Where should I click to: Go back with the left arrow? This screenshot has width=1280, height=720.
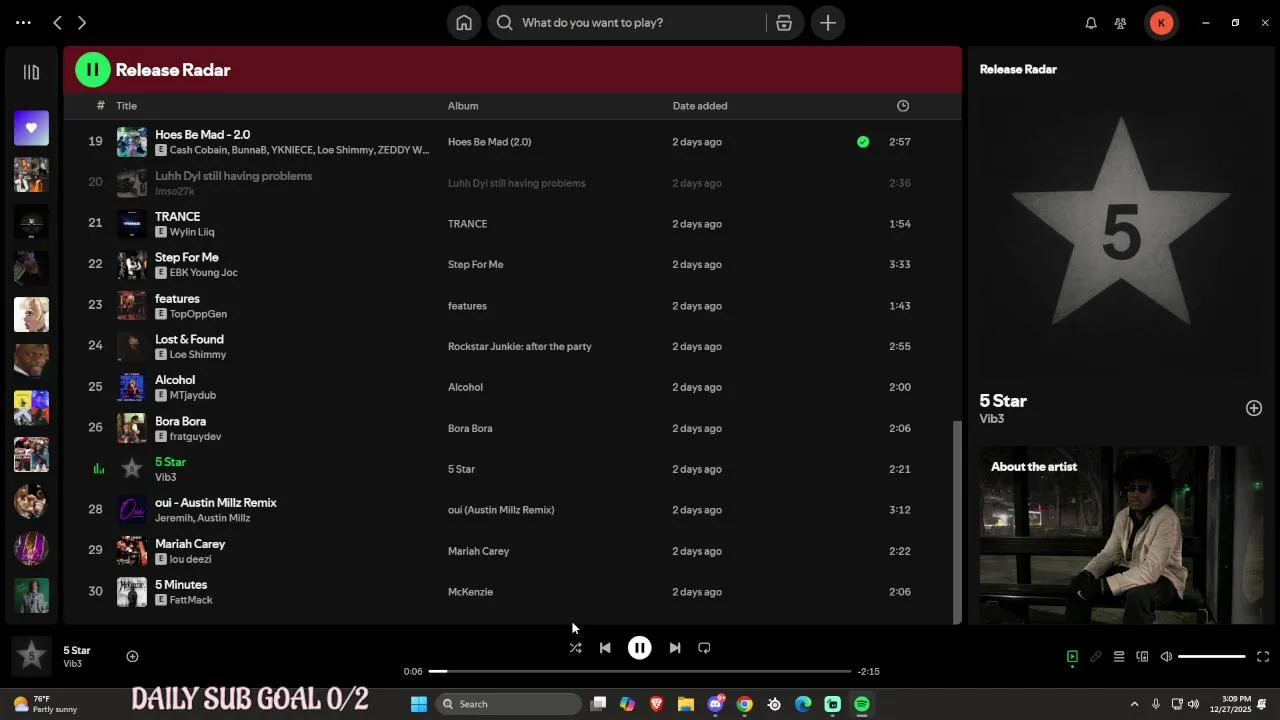57,22
